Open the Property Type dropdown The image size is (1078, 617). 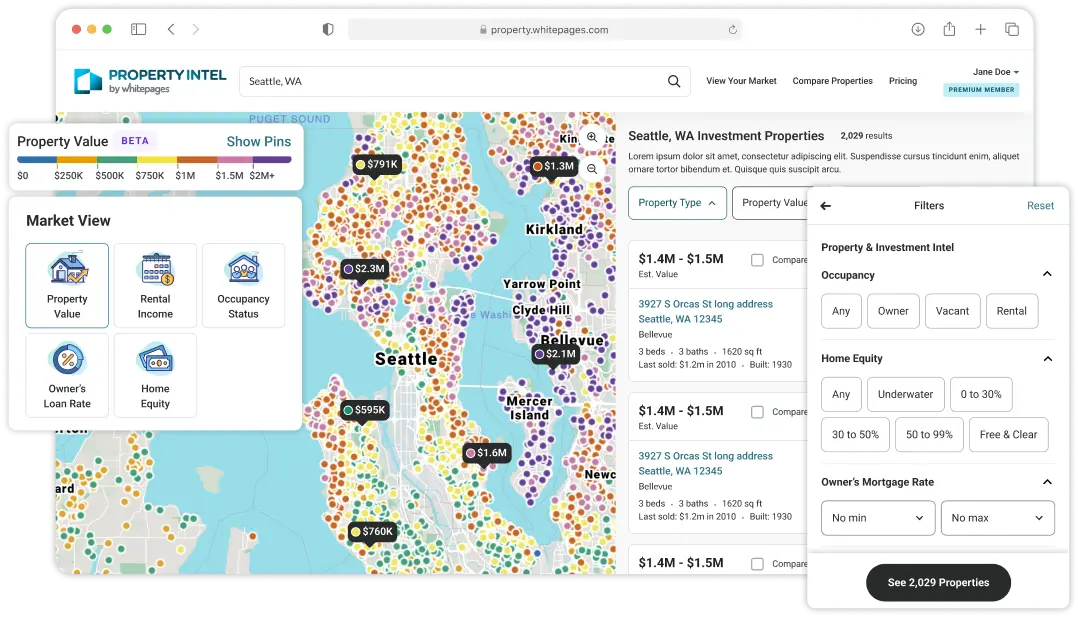[677, 203]
